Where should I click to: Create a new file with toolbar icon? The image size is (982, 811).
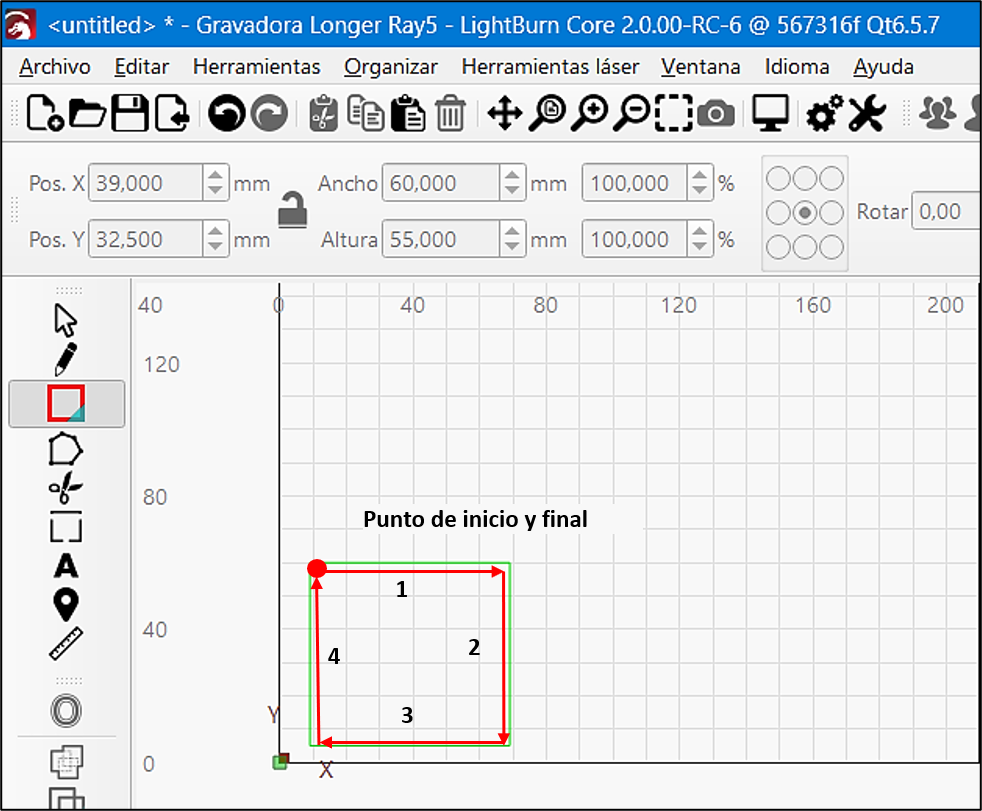point(44,113)
